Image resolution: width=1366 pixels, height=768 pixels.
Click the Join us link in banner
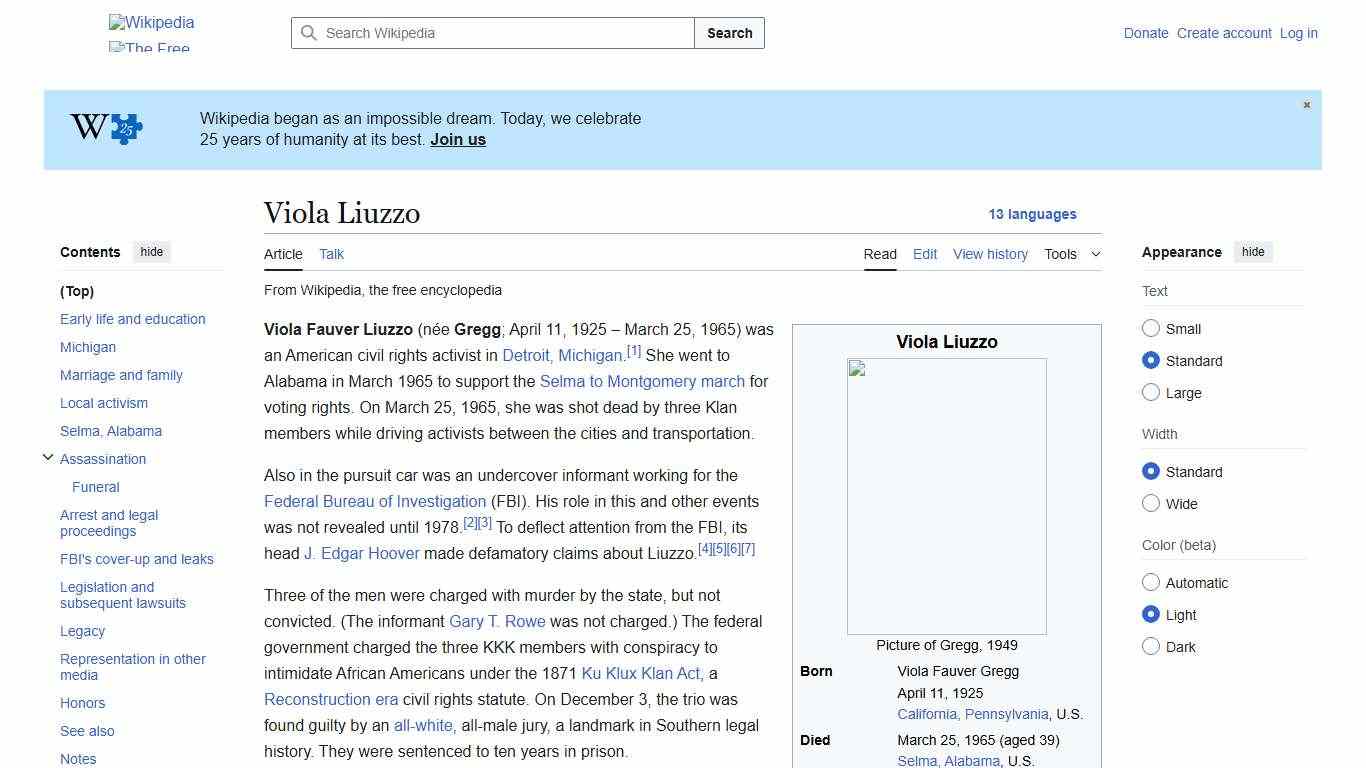click(457, 139)
